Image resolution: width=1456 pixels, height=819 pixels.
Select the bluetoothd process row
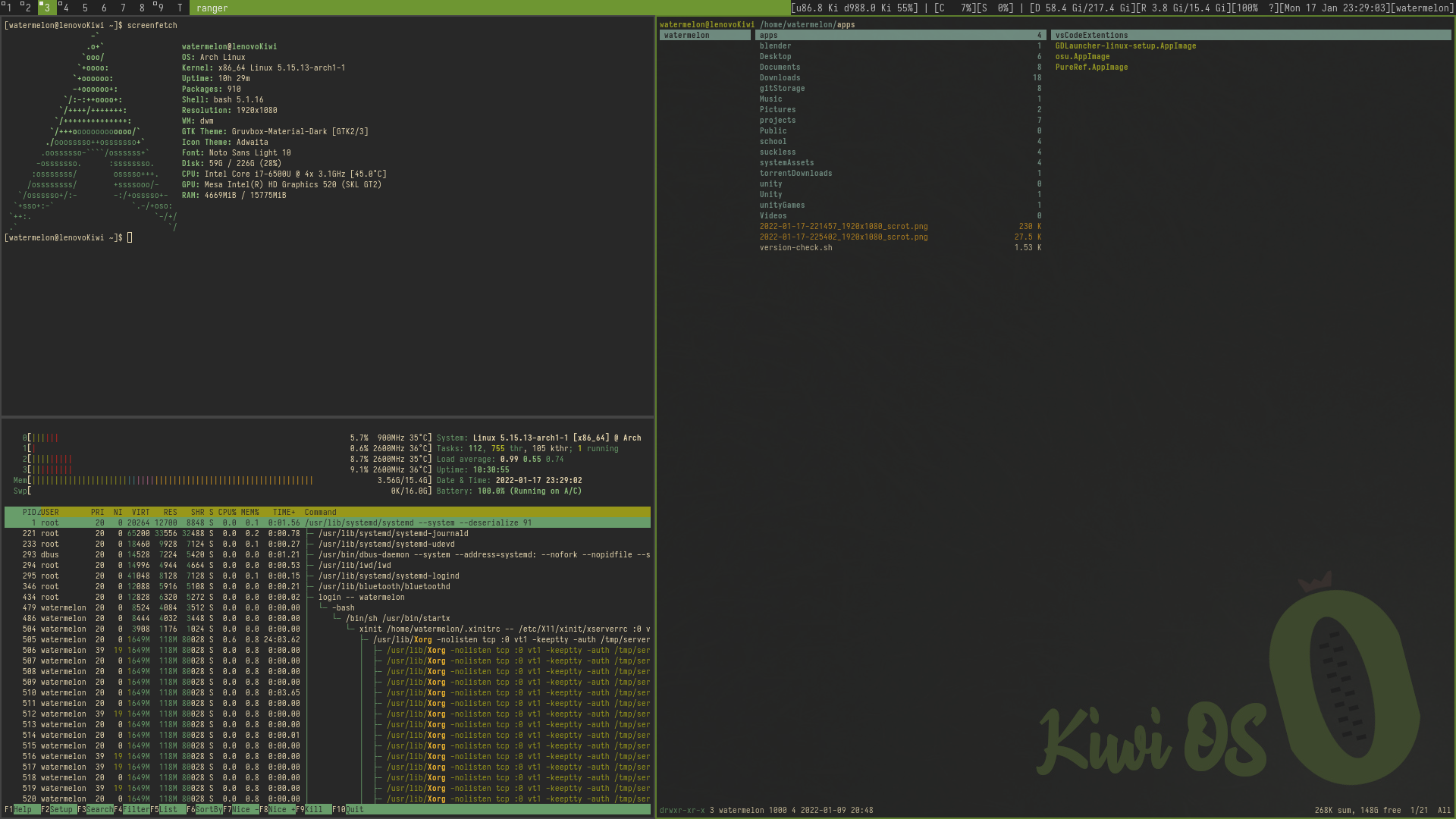[328, 587]
